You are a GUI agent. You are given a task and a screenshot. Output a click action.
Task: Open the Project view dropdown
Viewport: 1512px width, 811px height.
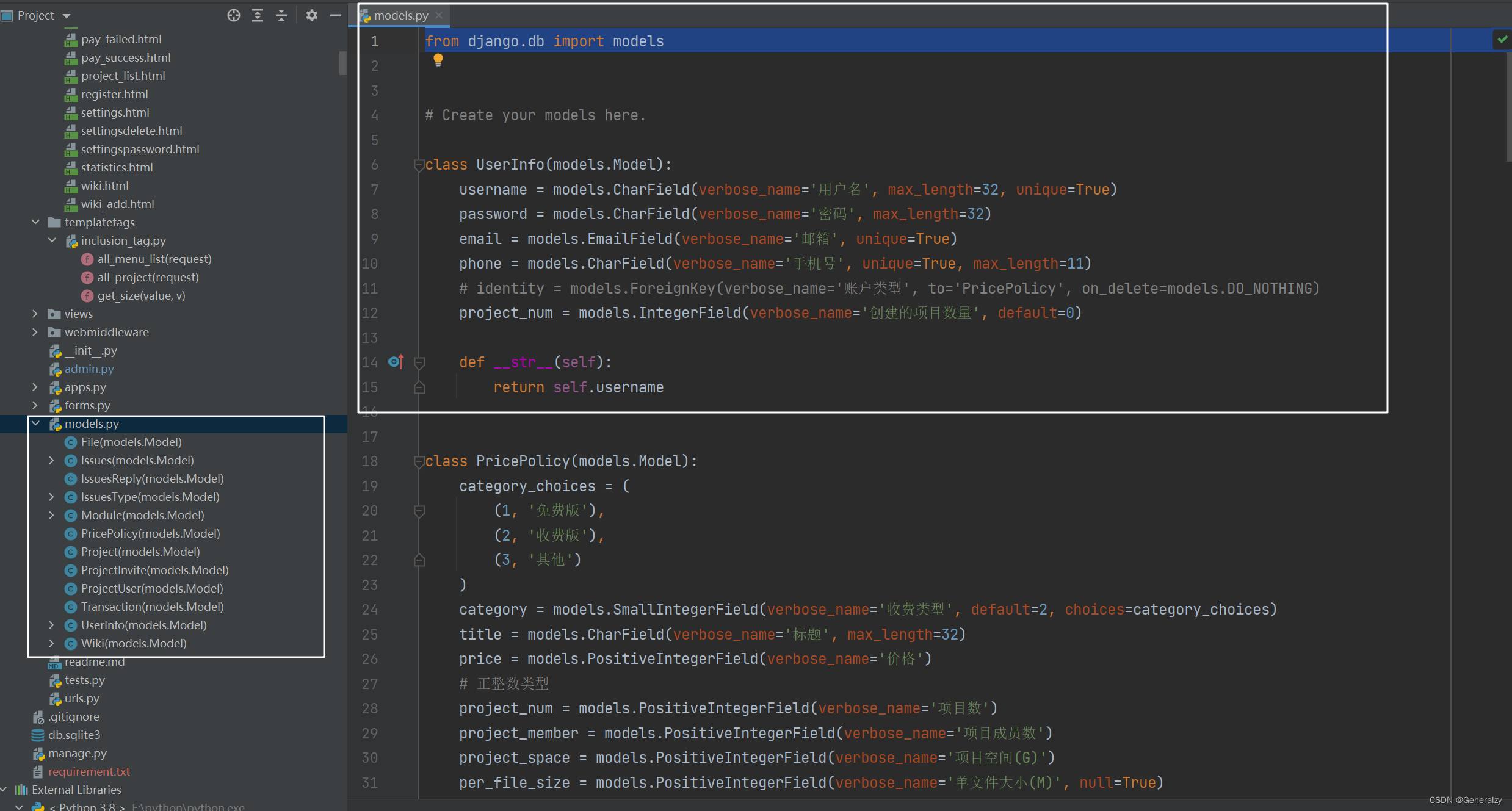point(67,15)
